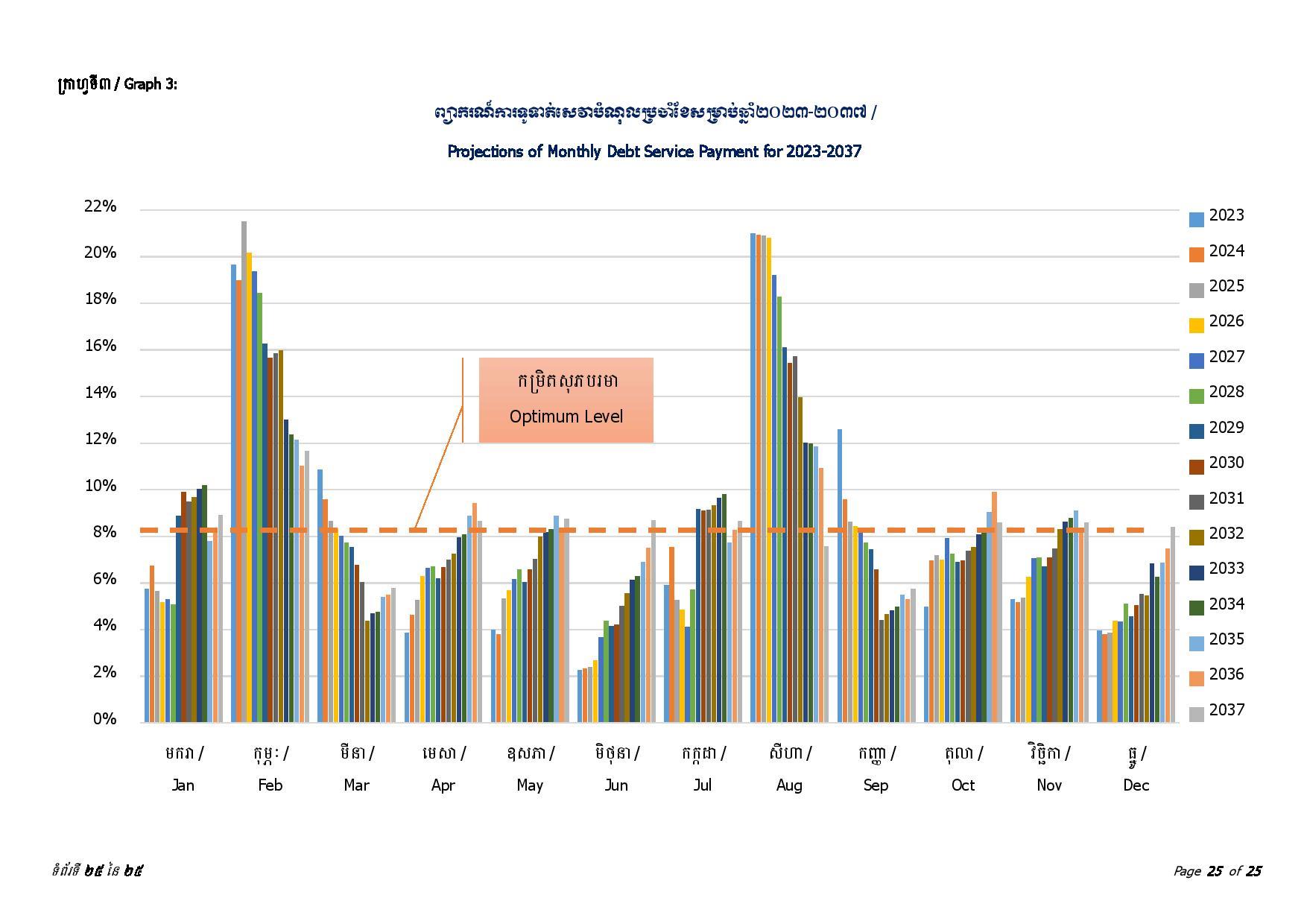1307x924 pixels.
Task: Click the 2023 legend color swatch
Action: click(1196, 219)
